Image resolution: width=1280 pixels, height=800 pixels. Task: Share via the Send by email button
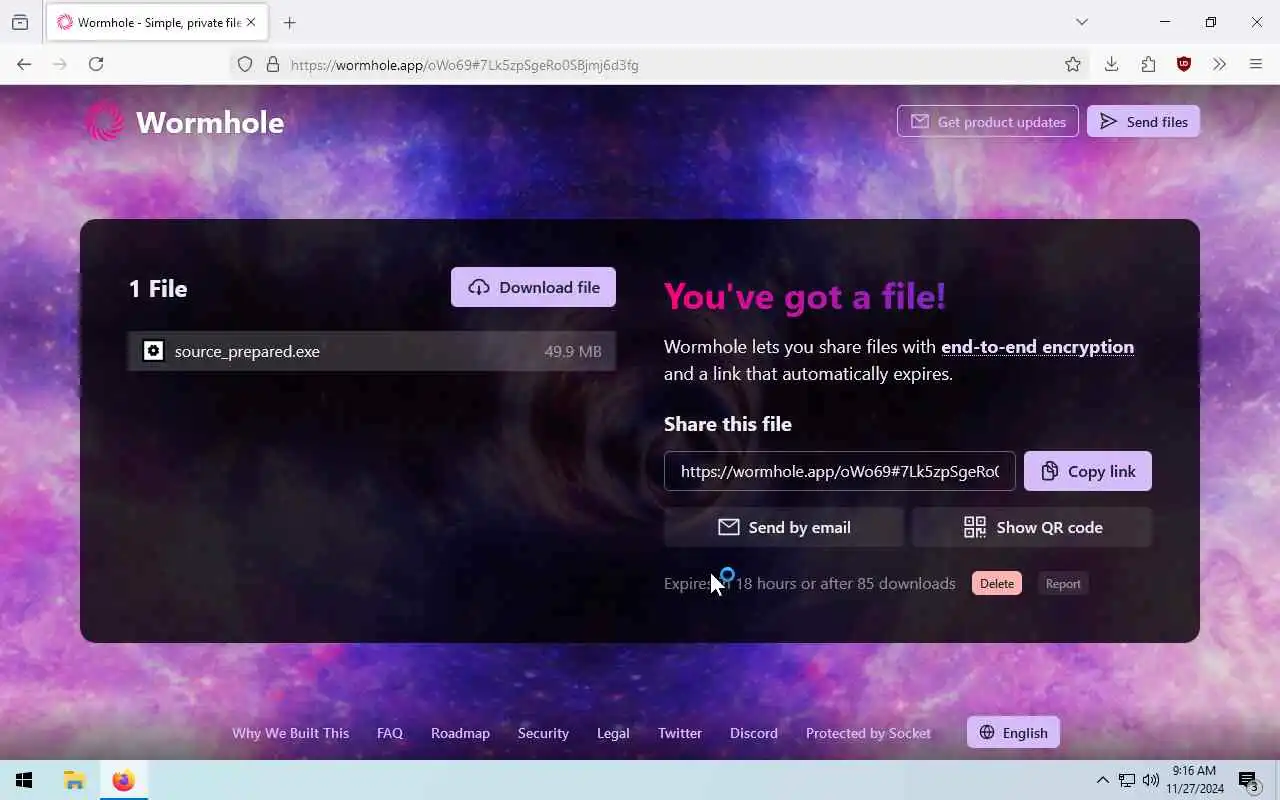pos(784,527)
